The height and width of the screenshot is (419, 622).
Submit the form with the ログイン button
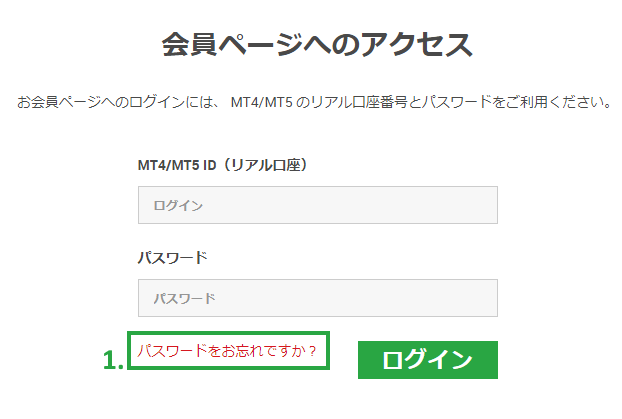(x=427, y=360)
